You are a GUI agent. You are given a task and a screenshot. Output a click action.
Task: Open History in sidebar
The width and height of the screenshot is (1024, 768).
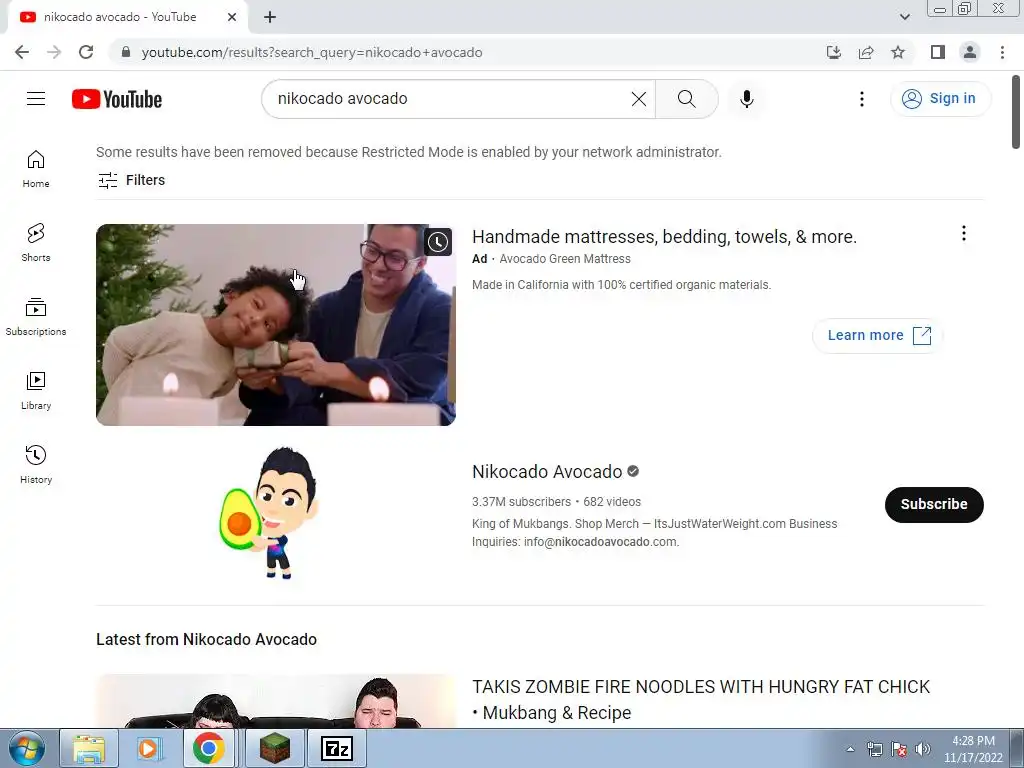36,464
